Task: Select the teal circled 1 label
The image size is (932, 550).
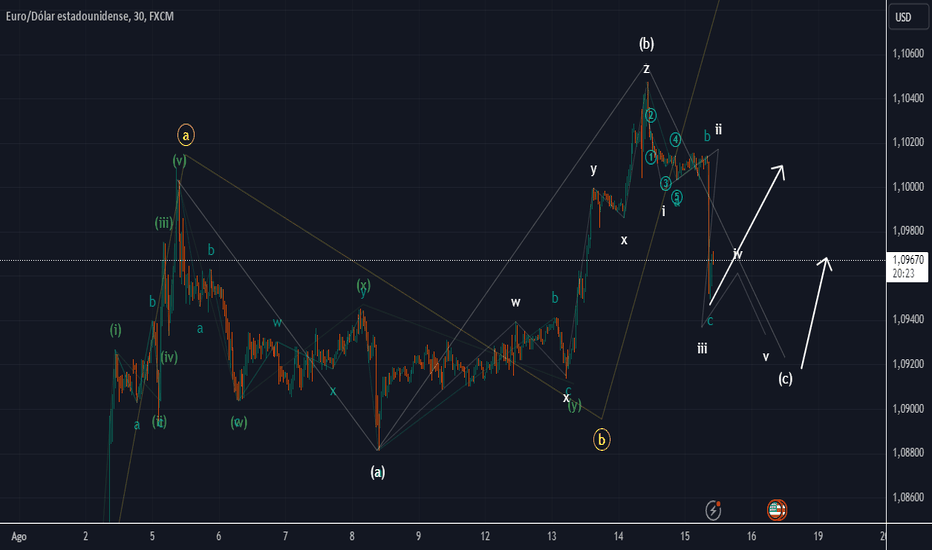Action: 651,158
